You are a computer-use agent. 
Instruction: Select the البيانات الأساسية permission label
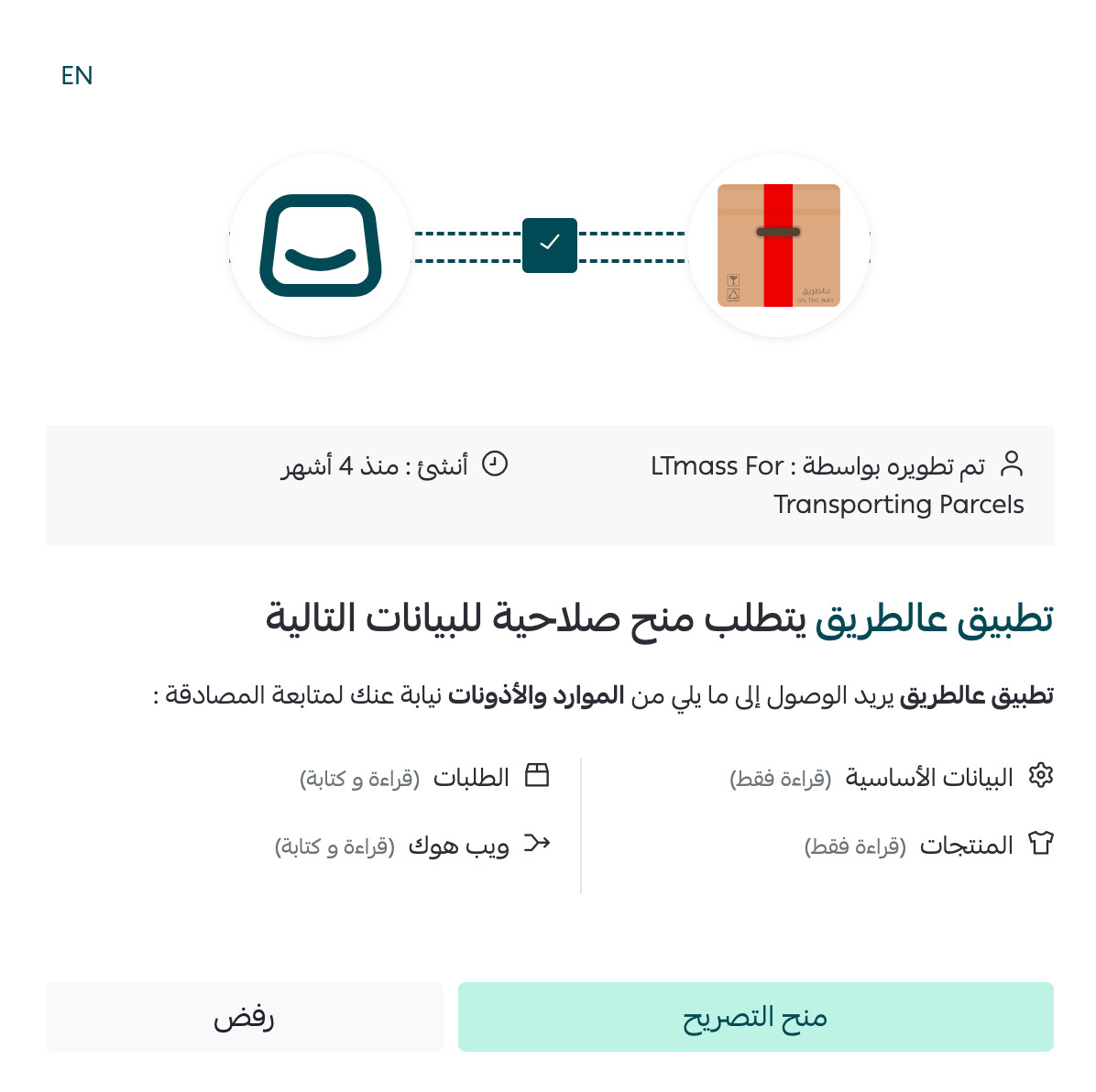(929, 777)
